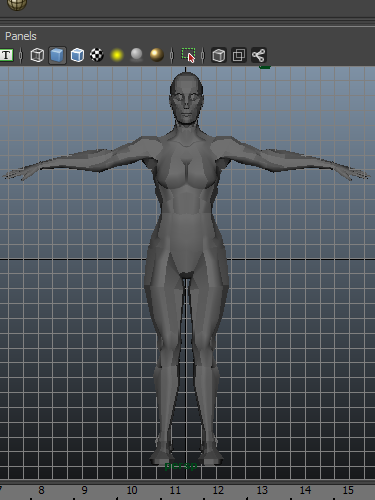Toggle Smooth Shade All blue cube
This screenshot has width=375, height=500.
point(57,55)
